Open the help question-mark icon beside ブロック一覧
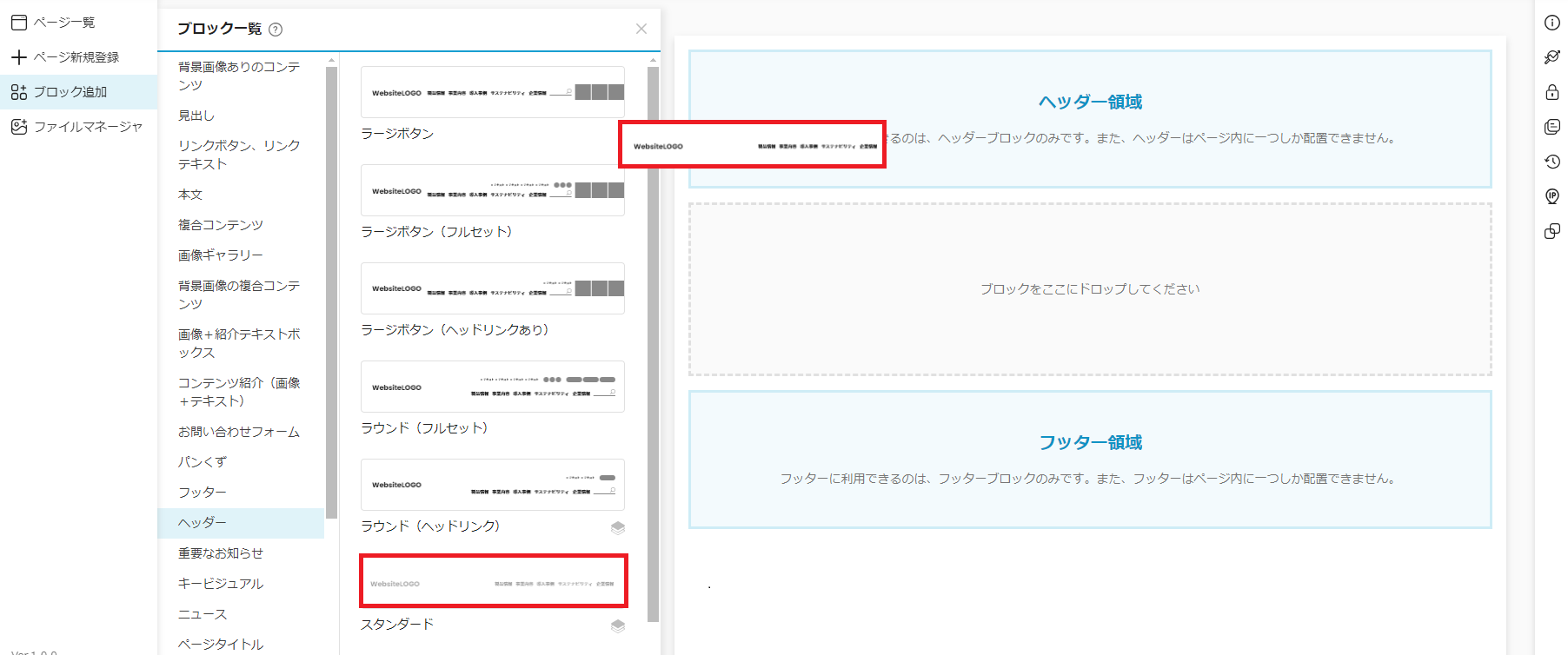Image resolution: width=1568 pixels, height=655 pixels. (276, 30)
